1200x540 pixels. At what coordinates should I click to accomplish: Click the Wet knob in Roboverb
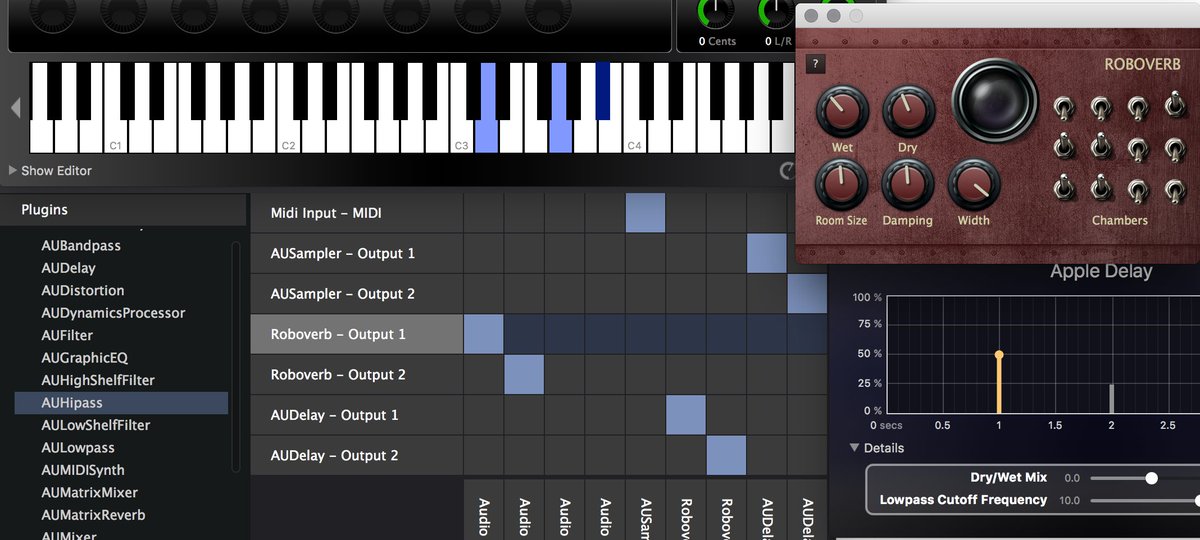pyautogui.click(x=842, y=111)
